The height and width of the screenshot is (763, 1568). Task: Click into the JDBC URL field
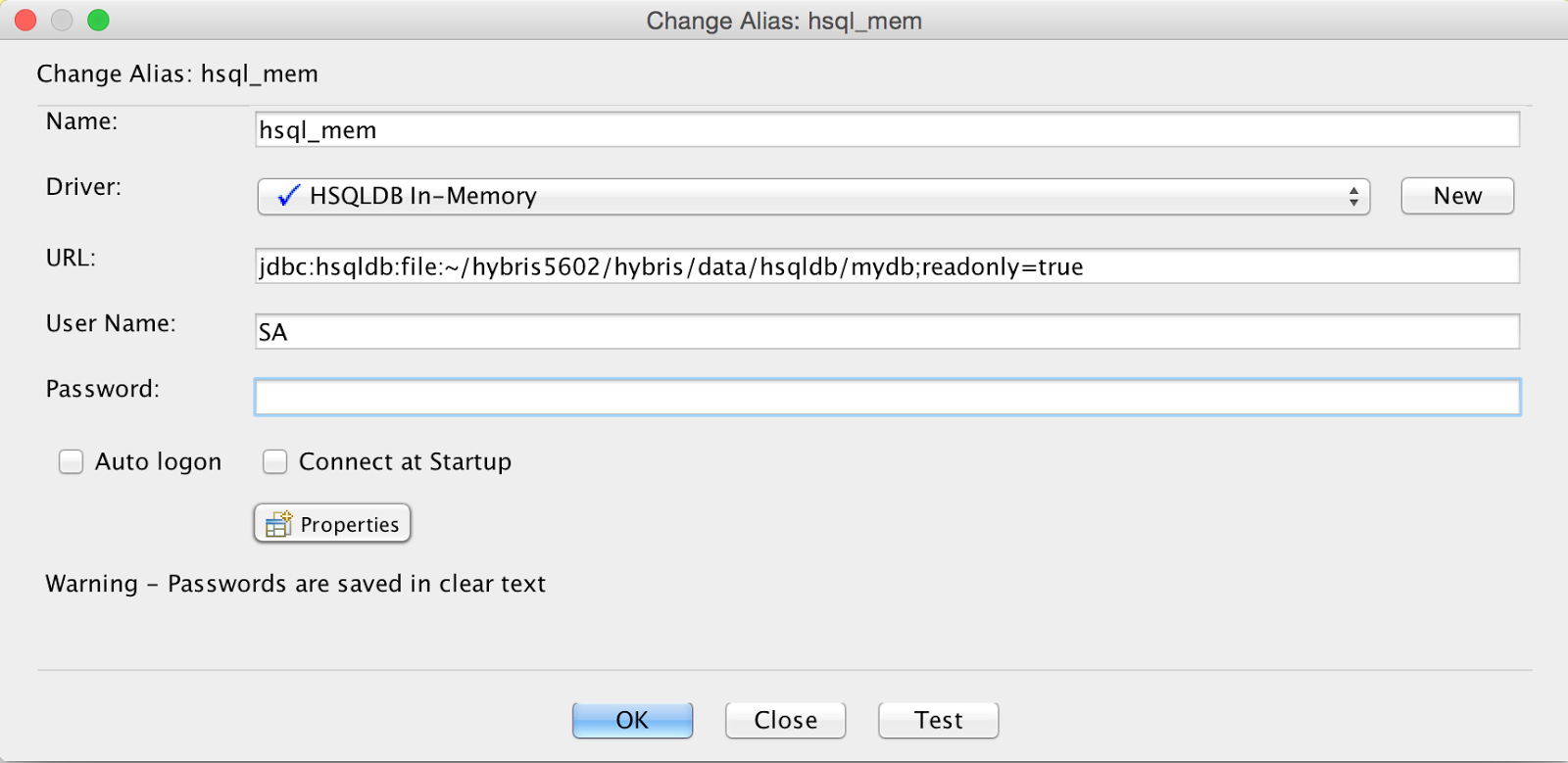coord(887,266)
